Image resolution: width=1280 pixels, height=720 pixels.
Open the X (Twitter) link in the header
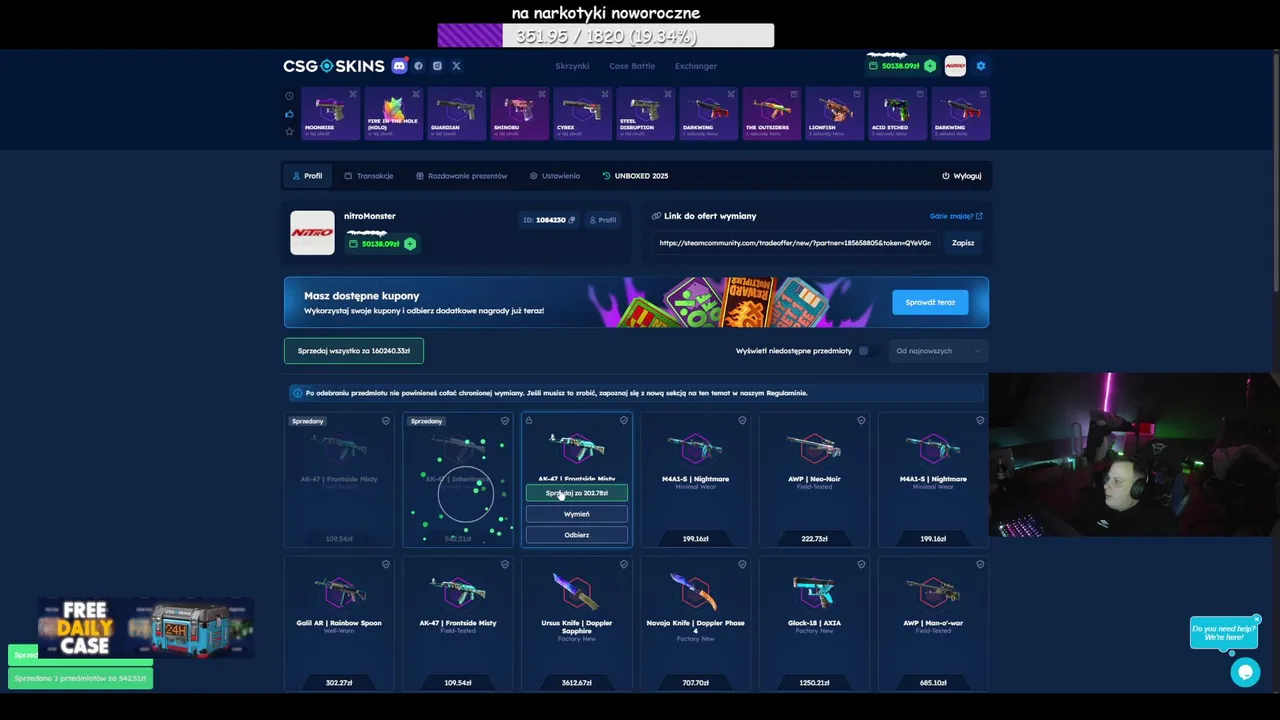point(456,66)
